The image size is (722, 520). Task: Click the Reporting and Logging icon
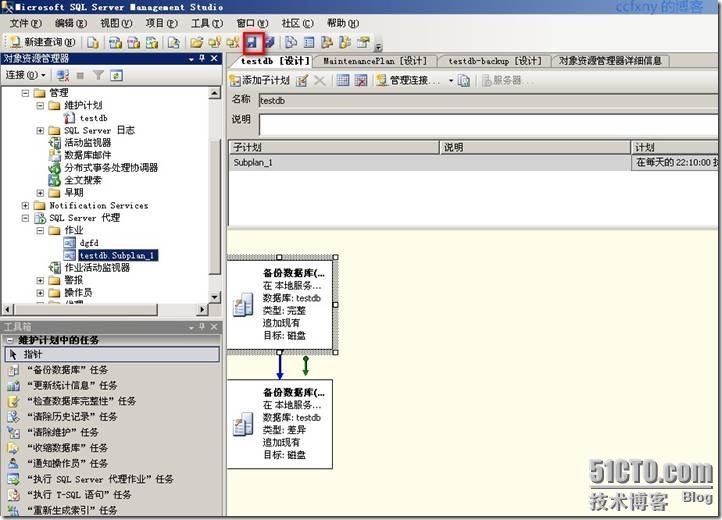[464, 81]
